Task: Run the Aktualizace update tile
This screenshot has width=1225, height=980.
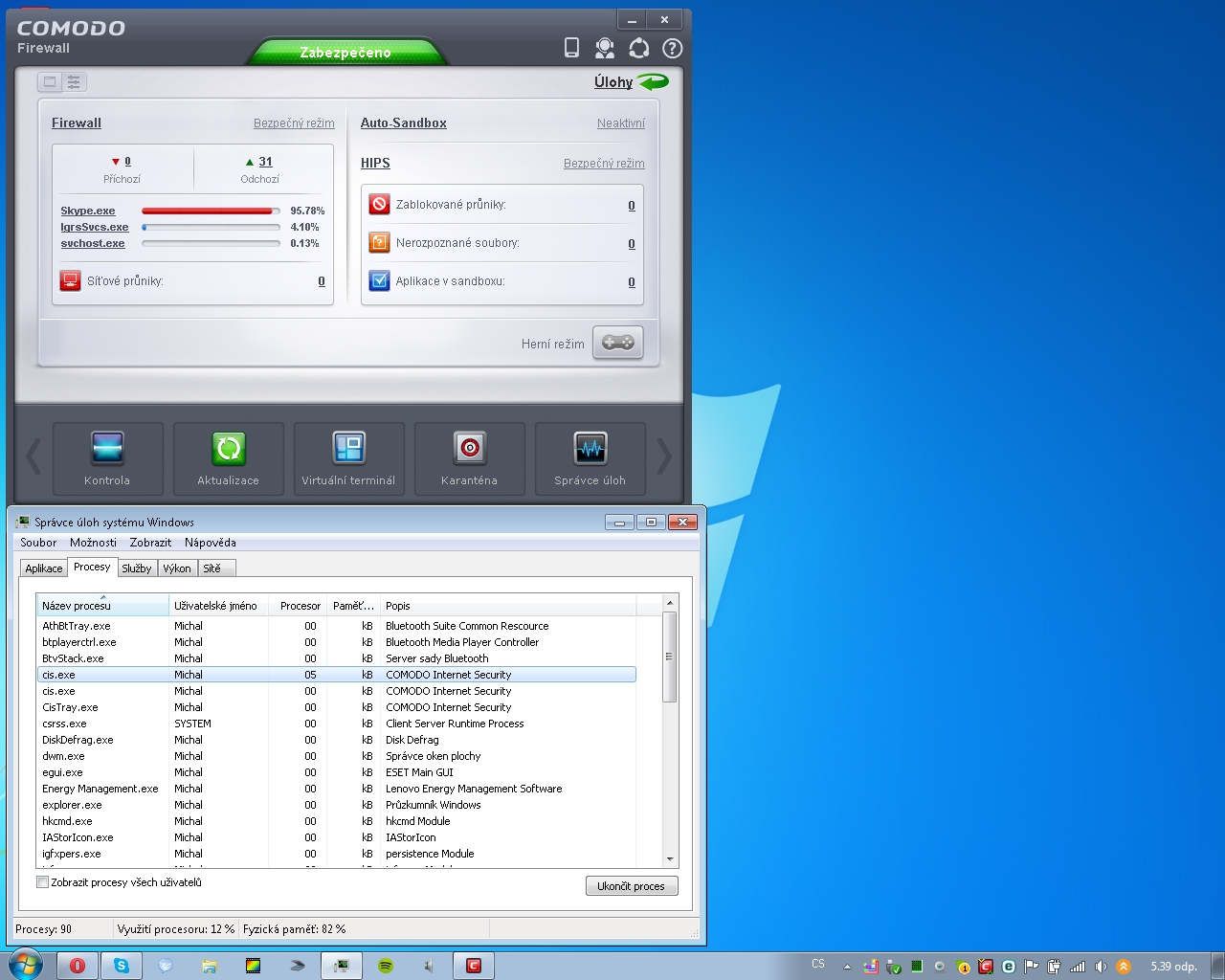Action: 228,458
